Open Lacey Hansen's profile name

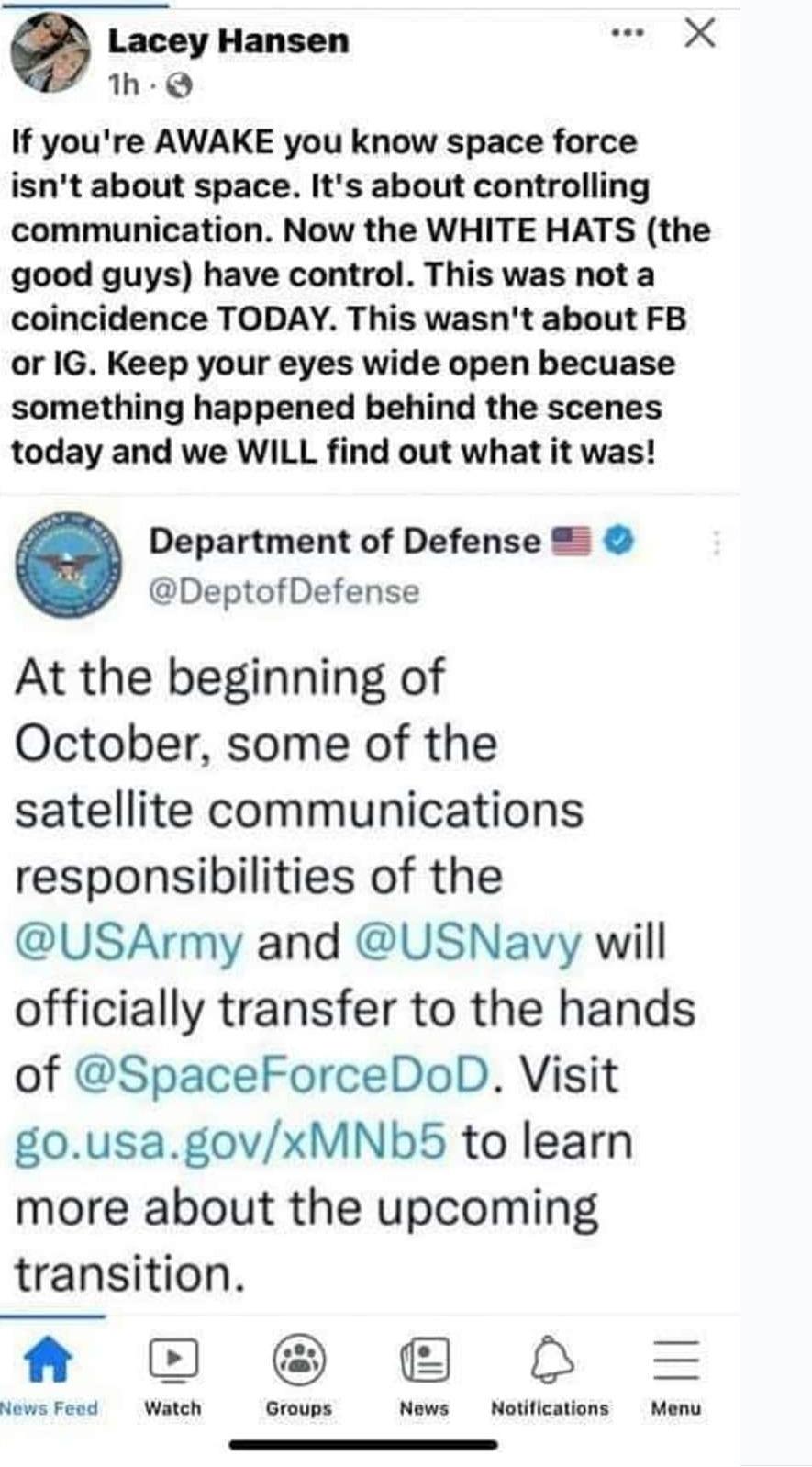[x=228, y=41]
